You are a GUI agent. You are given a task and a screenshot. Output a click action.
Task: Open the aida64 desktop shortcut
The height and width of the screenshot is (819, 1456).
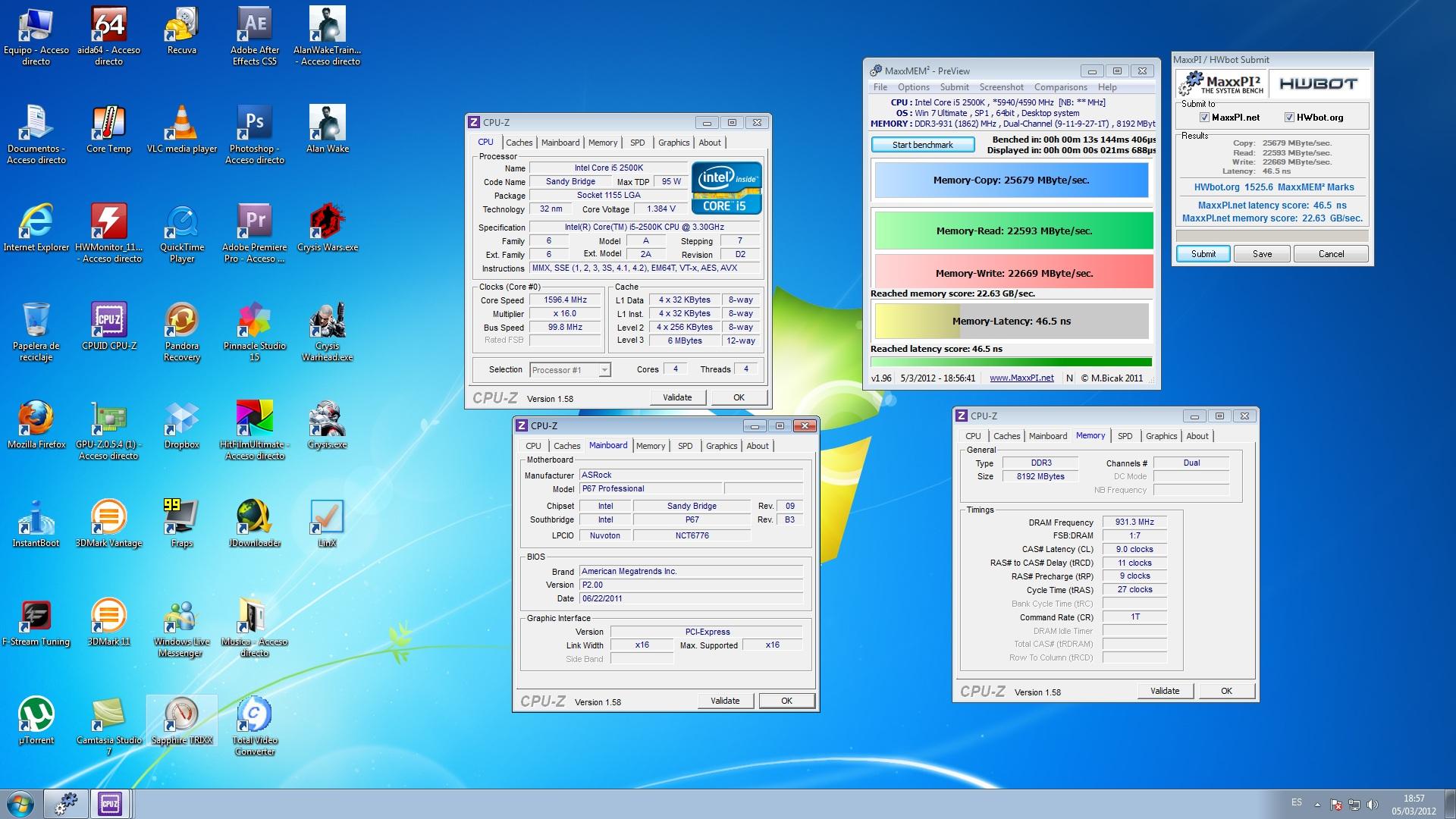pyautogui.click(x=108, y=36)
